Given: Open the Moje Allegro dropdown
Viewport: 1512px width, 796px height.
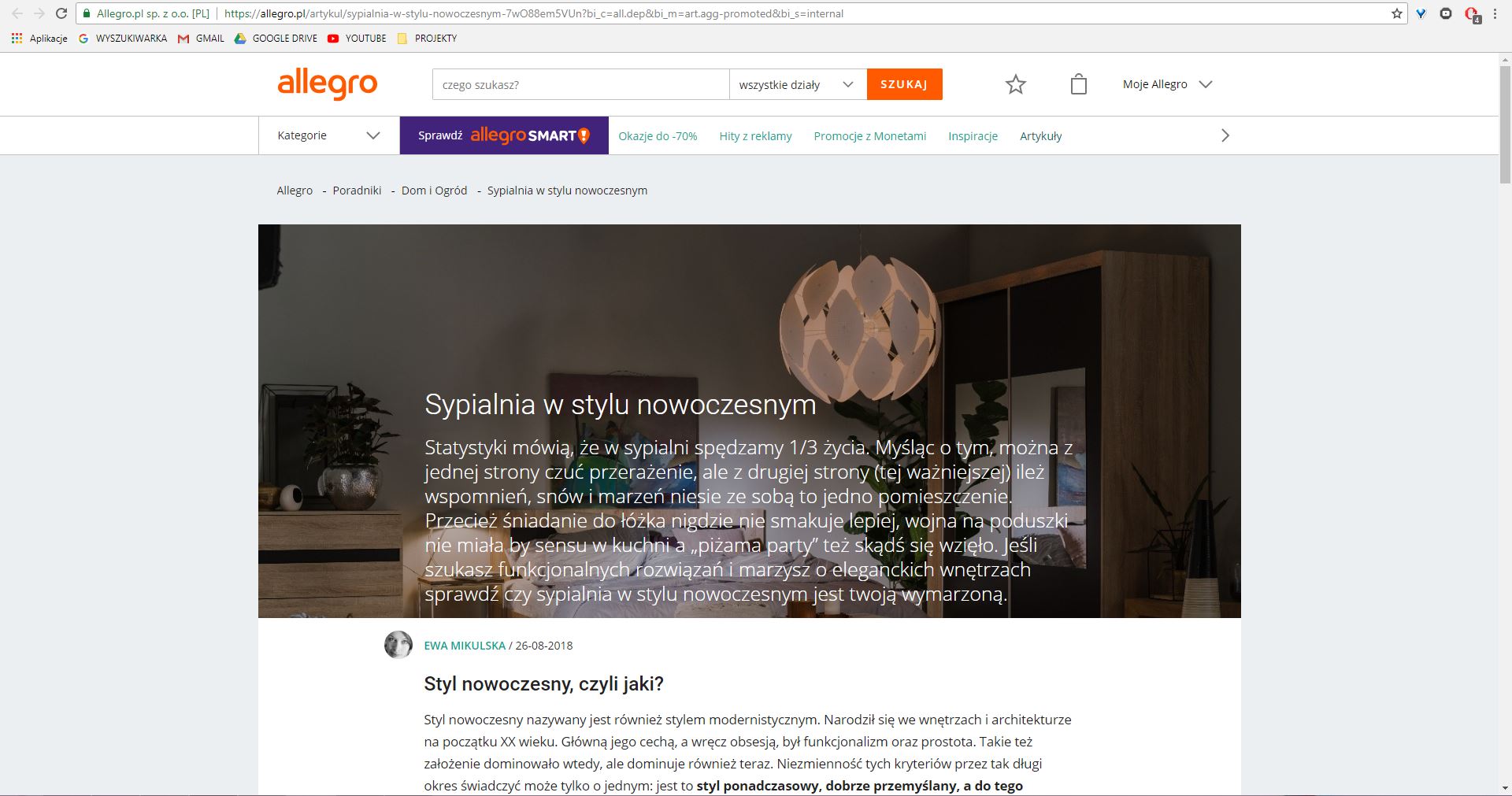Looking at the screenshot, I should click(1167, 84).
